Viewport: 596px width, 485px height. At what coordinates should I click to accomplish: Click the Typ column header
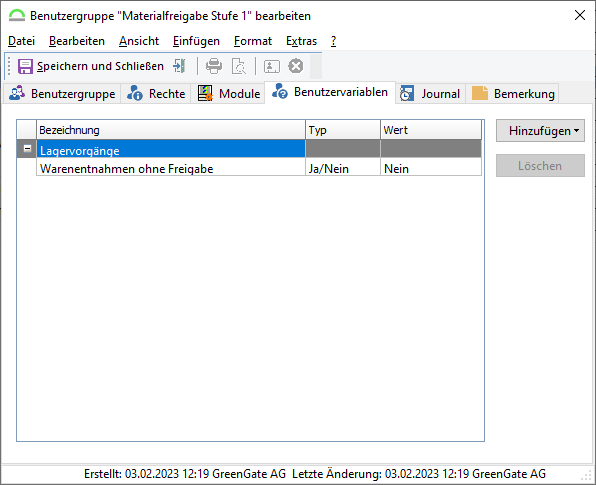[342, 130]
